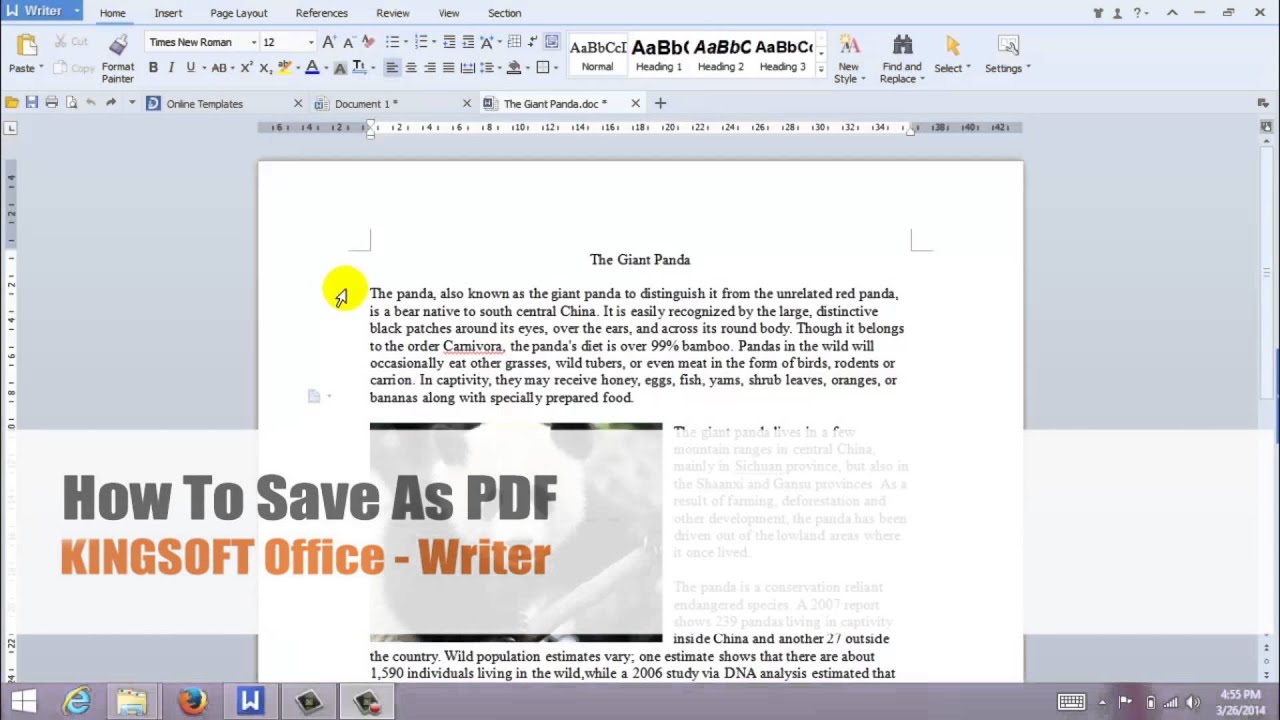
Task: Save the document with the floppy icon
Action: click(32, 103)
